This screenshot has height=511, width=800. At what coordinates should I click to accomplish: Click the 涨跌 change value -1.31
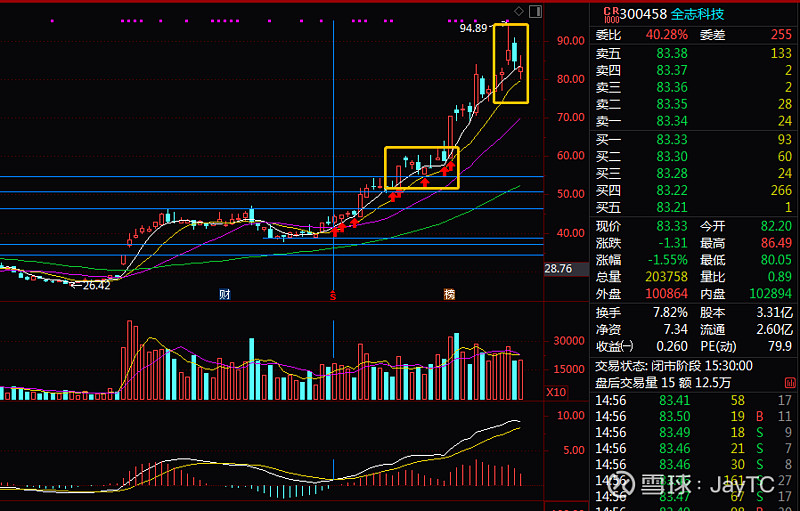[673, 243]
